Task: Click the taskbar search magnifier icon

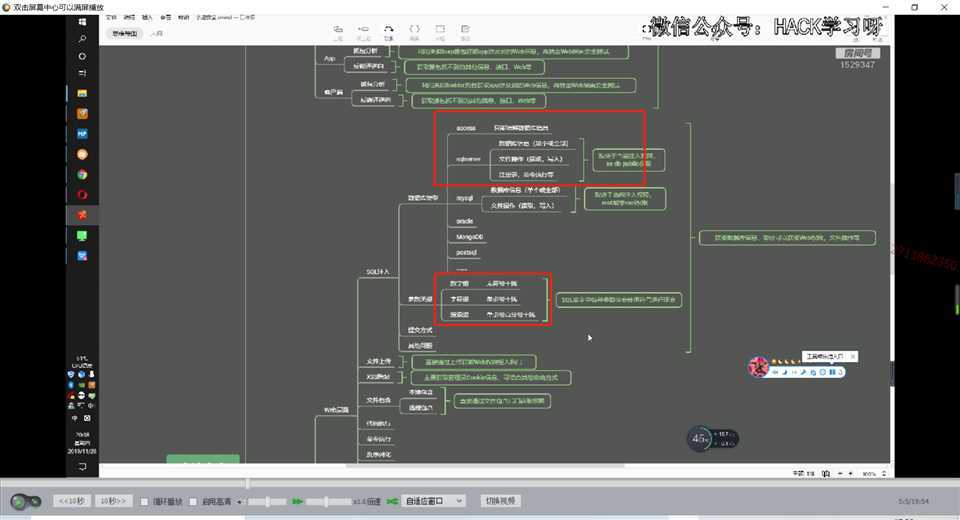Action: click(x=82, y=39)
